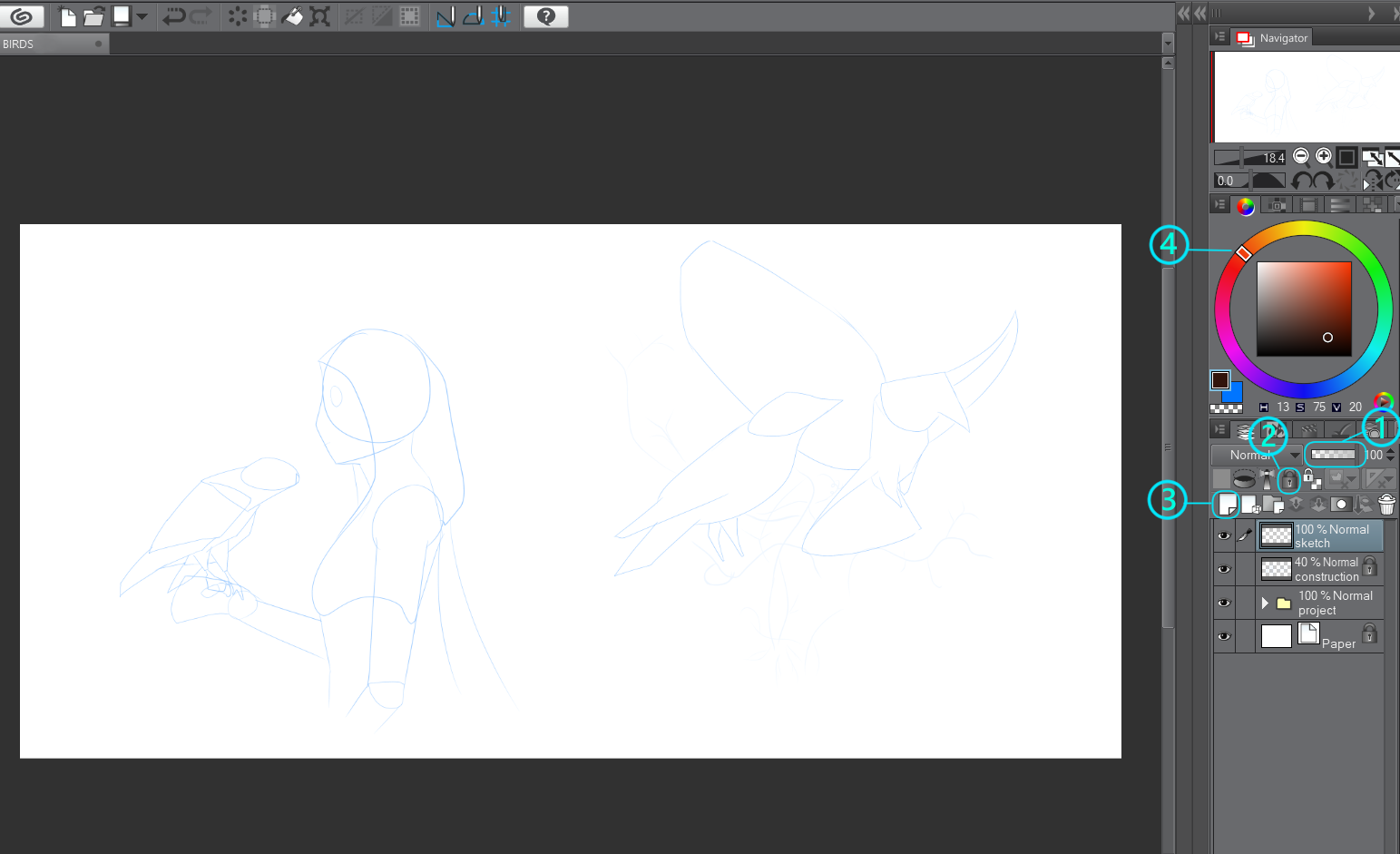1400x854 pixels.
Task: Select the construction layer
Action: tap(1326, 569)
